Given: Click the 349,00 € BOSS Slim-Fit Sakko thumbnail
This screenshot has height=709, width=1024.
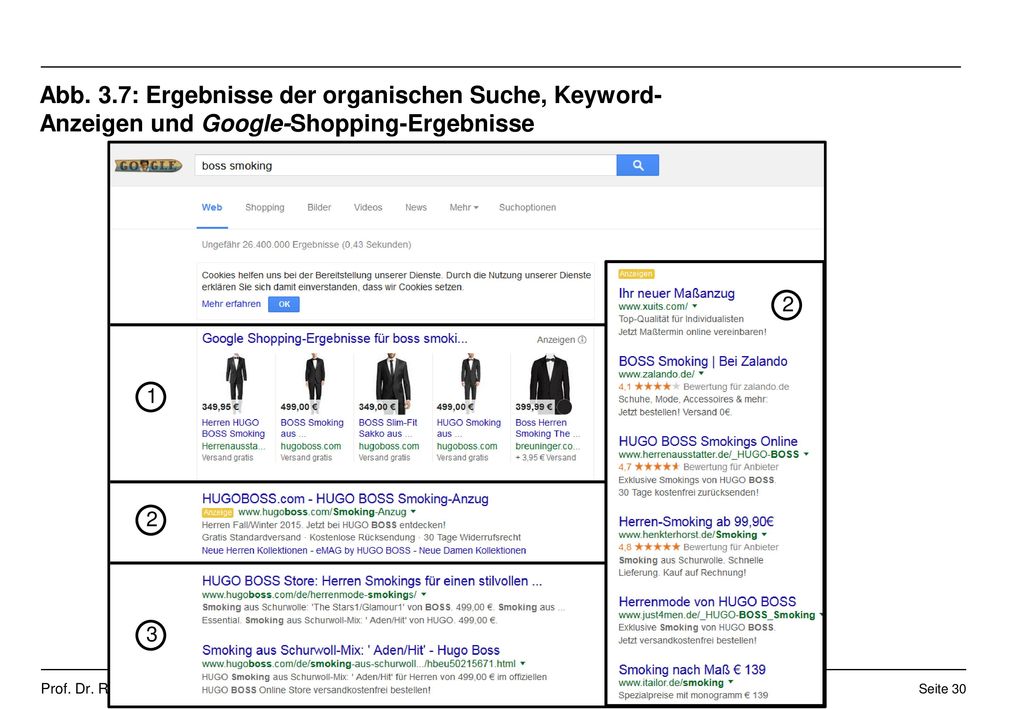Looking at the screenshot, I should click(x=392, y=383).
